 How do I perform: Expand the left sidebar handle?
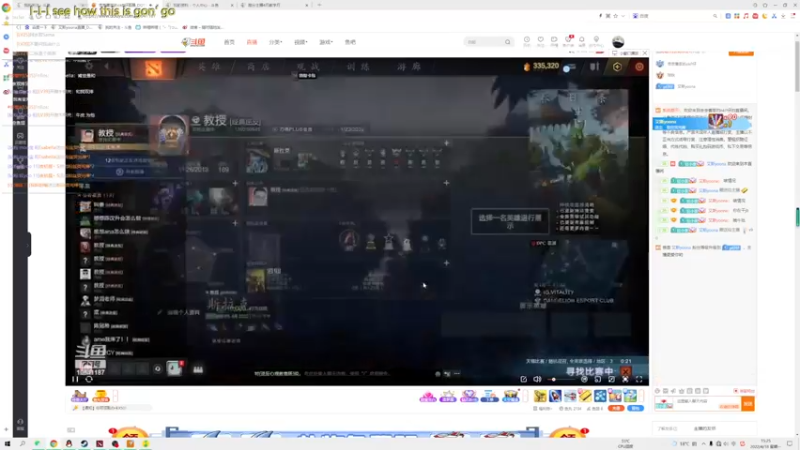[x=29, y=244]
